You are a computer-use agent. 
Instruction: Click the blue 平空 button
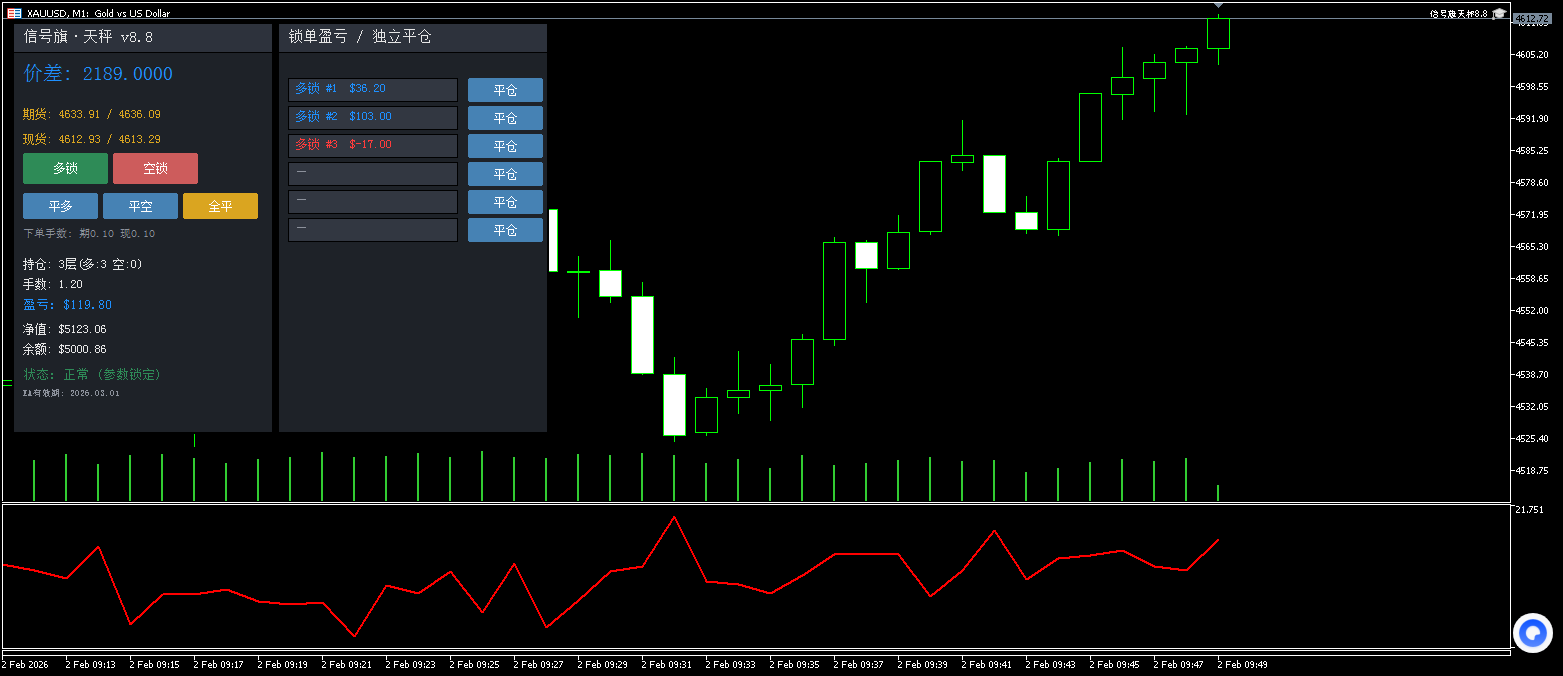[x=140, y=206]
